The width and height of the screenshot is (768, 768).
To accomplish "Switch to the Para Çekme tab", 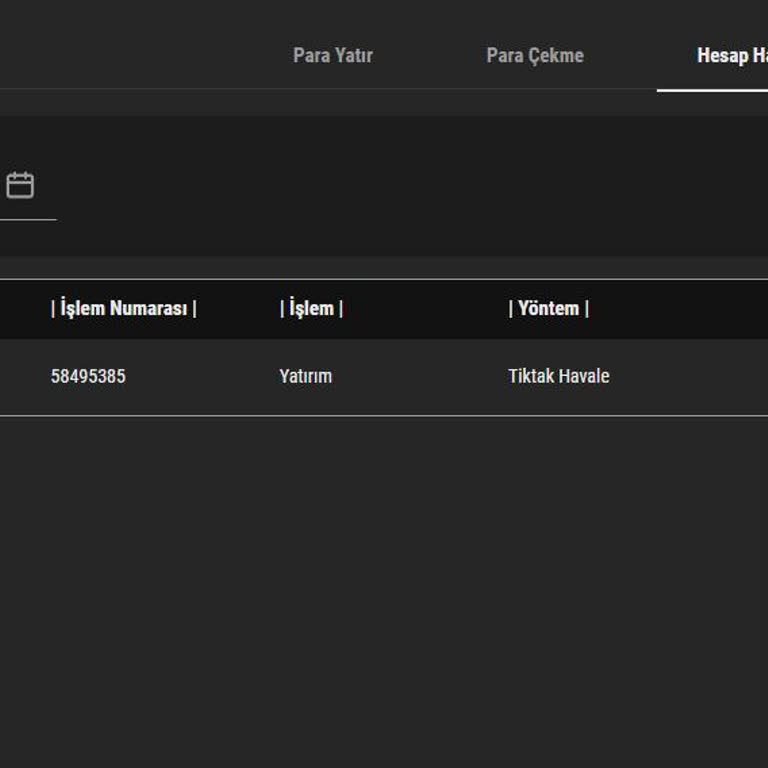I will click(x=535, y=55).
